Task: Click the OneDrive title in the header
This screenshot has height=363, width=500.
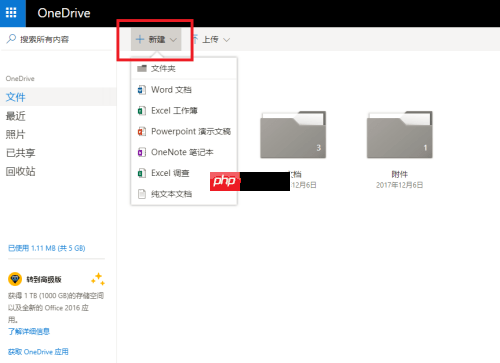Action: [64, 13]
